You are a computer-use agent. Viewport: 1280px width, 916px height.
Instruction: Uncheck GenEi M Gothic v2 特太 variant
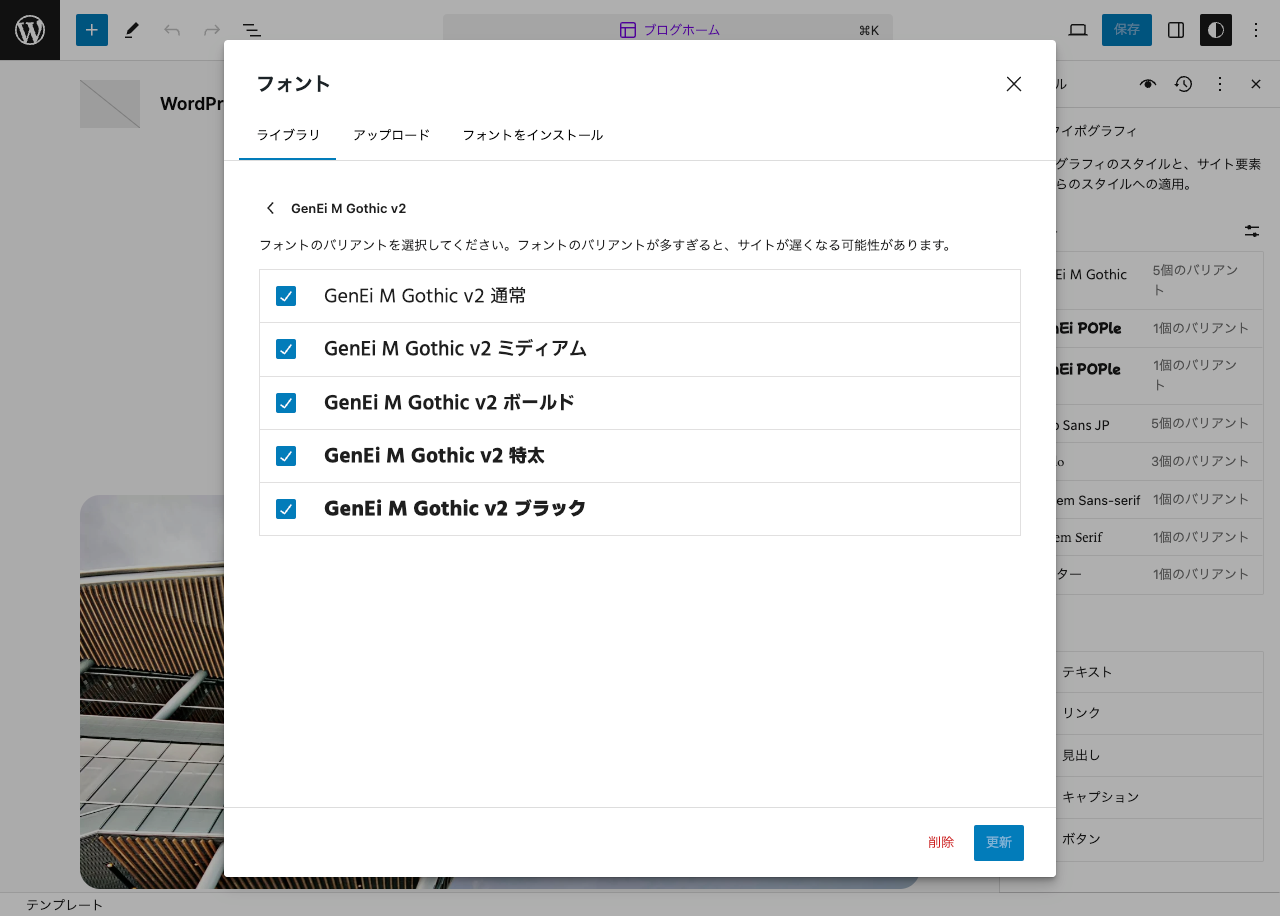[x=286, y=456]
